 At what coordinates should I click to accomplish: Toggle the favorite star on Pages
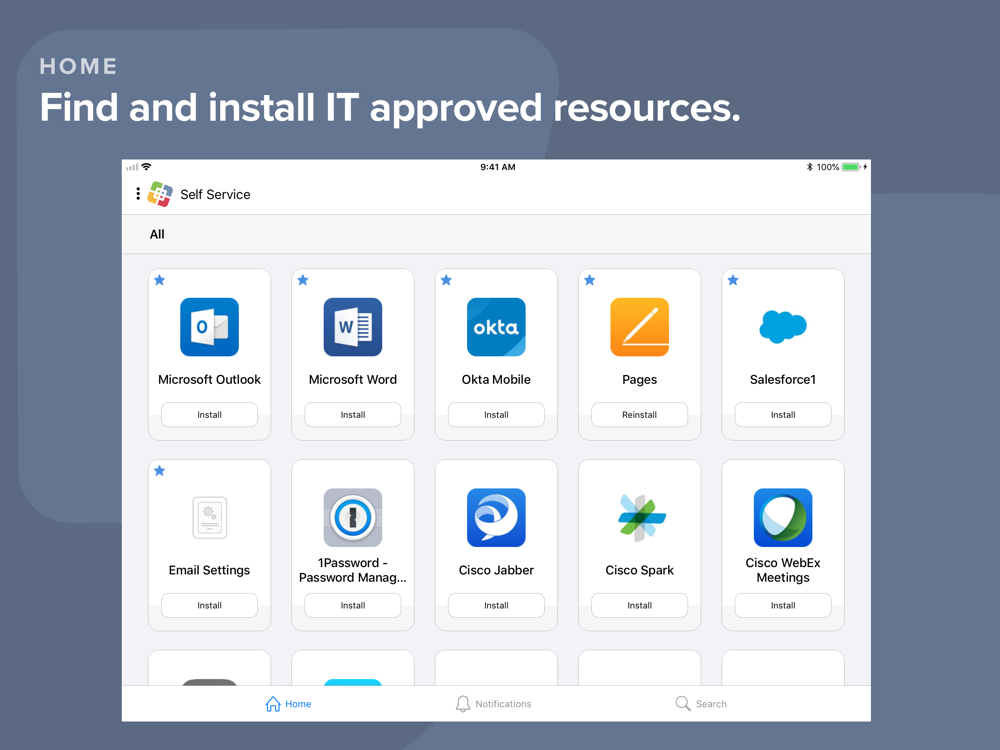(x=590, y=280)
